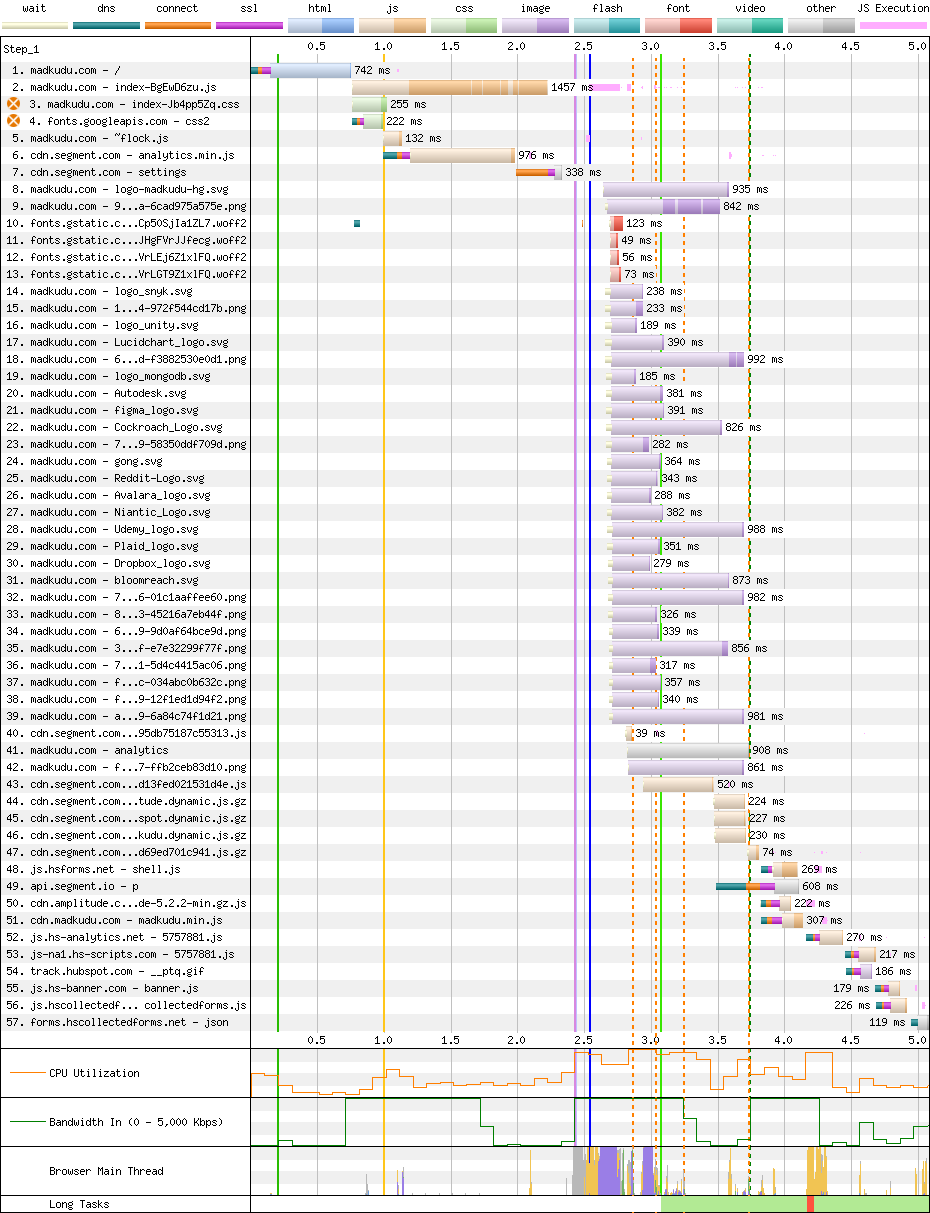Screen dimensions: 930x1213
Task: Select the JS Execution legend swatch
Action: (x=893, y=24)
